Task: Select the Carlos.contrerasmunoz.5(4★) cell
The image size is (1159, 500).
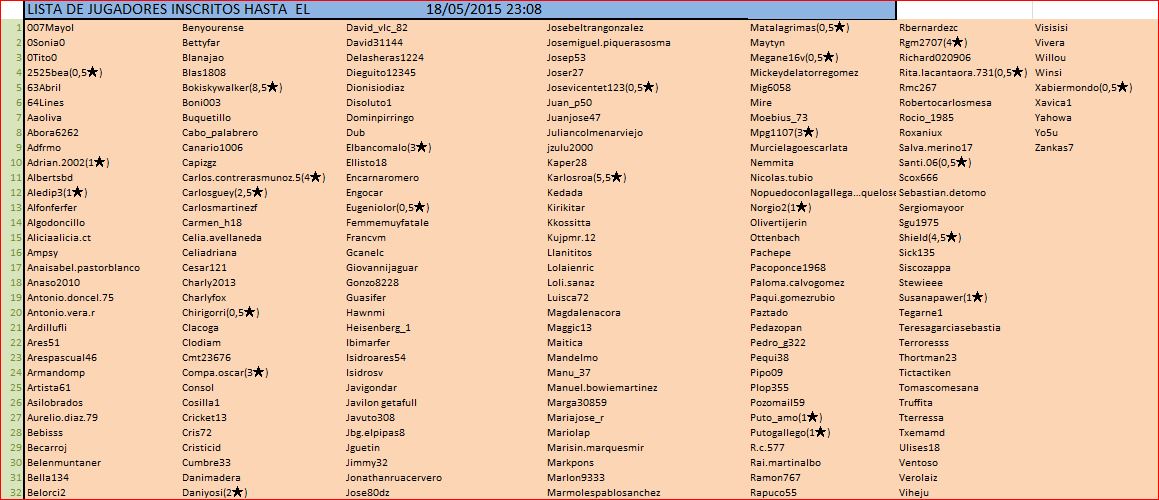Action: coord(253,177)
